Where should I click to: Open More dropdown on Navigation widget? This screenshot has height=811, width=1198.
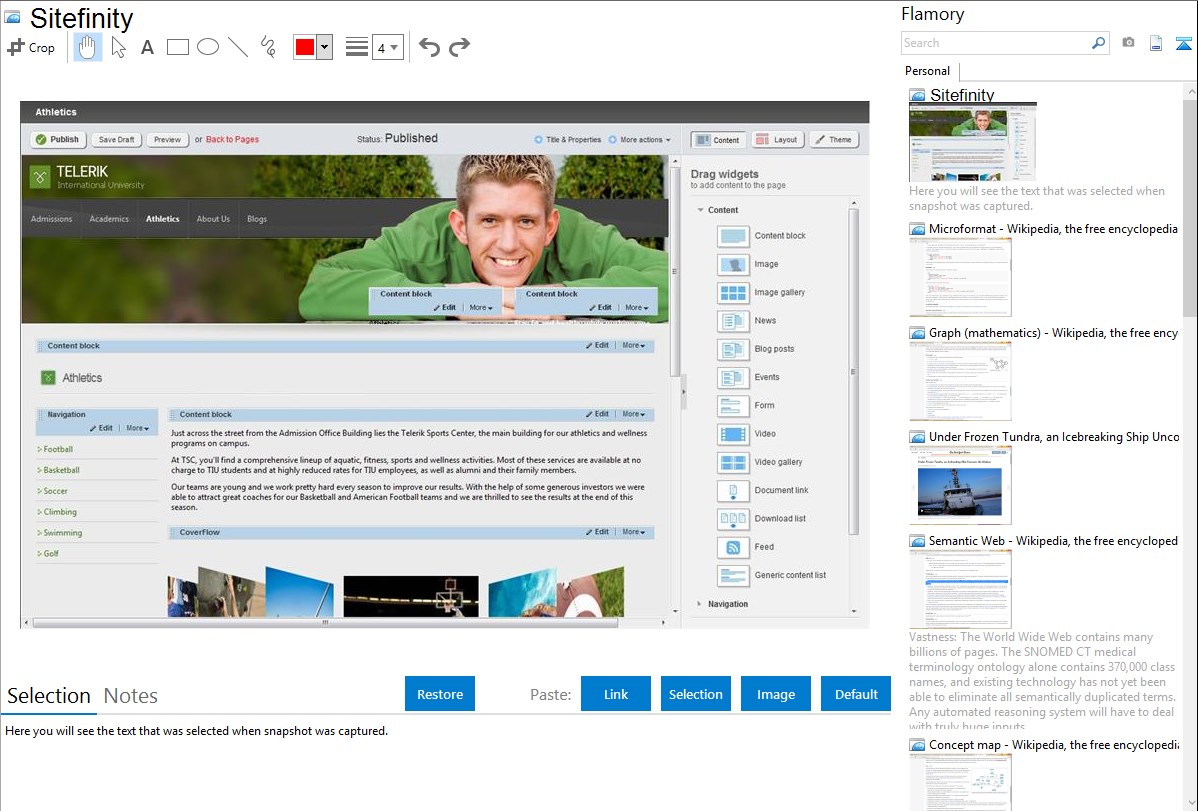coord(138,428)
